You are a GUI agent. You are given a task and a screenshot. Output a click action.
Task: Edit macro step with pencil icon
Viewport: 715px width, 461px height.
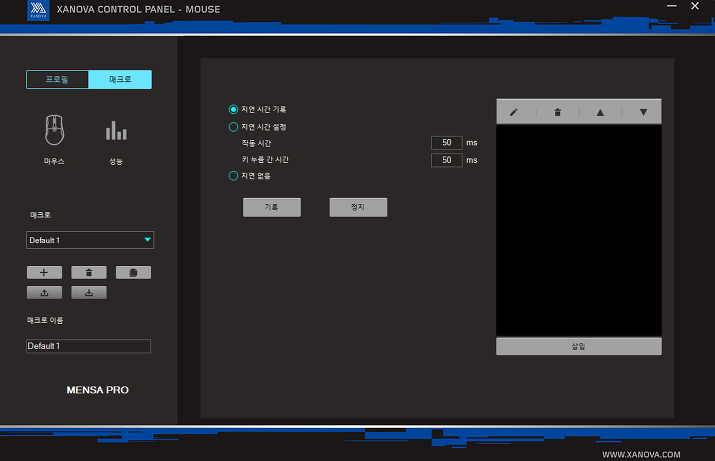point(514,112)
